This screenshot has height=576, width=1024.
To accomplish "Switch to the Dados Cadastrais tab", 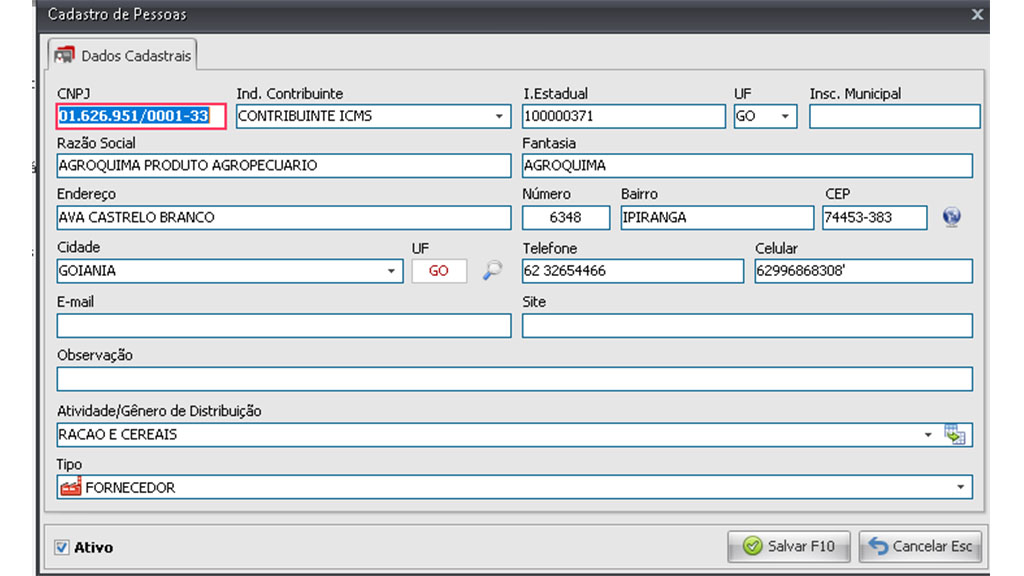I will tap(123, 56).
